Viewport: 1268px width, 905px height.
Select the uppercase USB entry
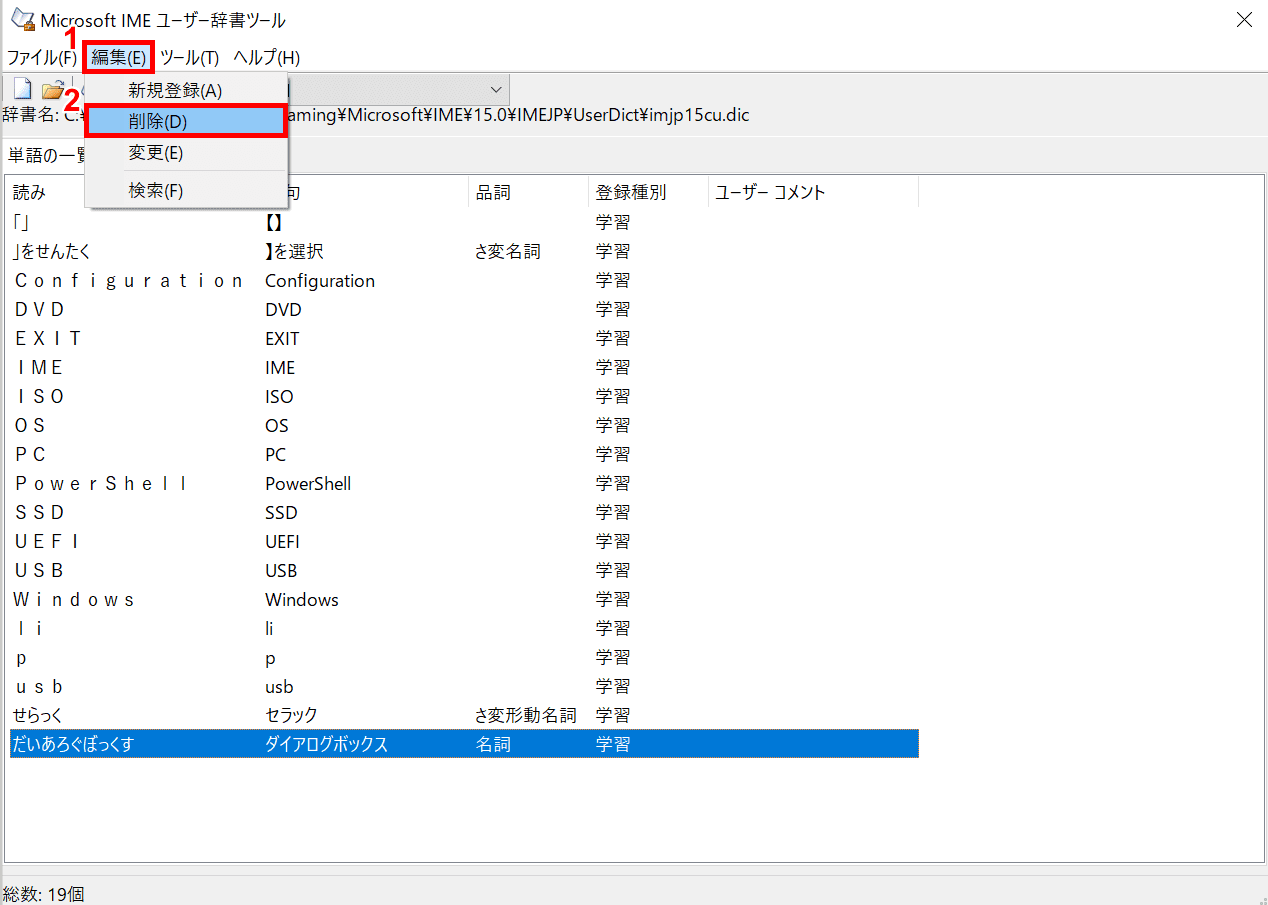[x=464, y=571]
